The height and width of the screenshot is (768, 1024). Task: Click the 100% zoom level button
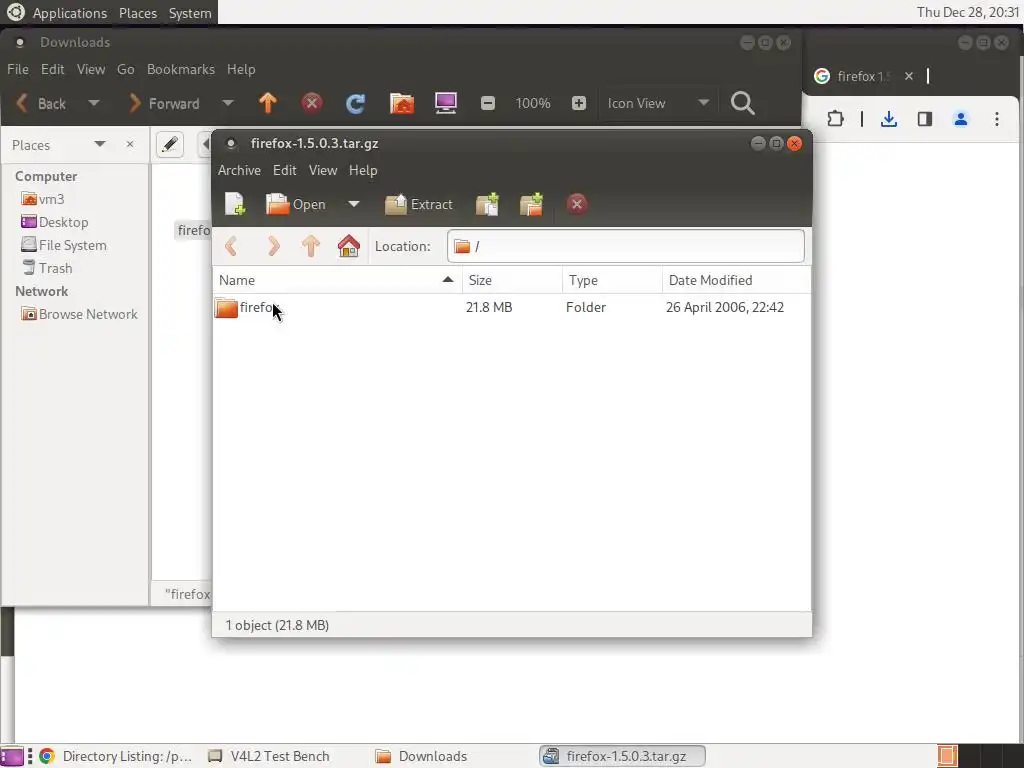[x=533, y=103]
